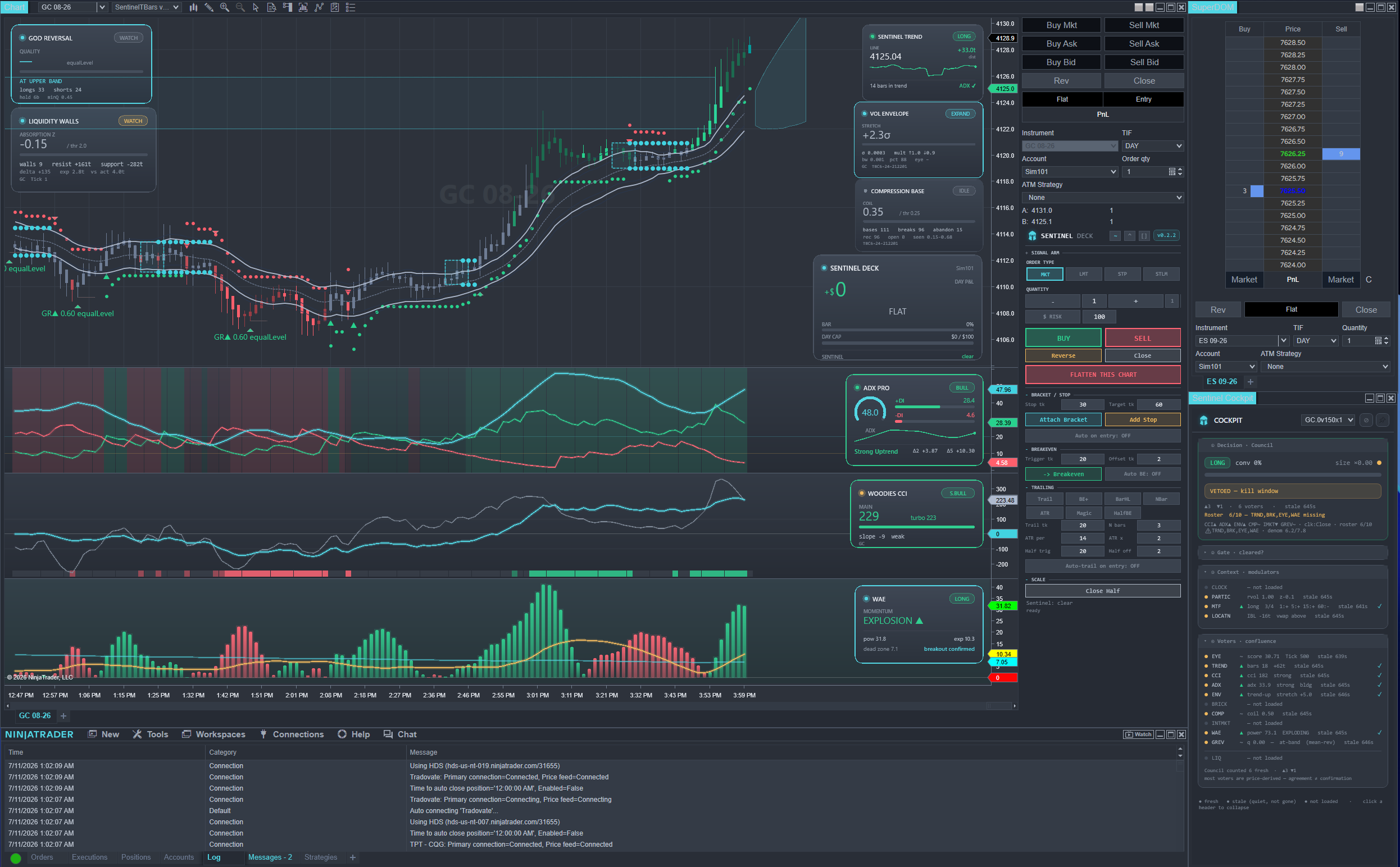The height and width of the screenshot is (867, 1400).
Task: Collapse the Voters · confluence section
Action: click(1293, 641)
